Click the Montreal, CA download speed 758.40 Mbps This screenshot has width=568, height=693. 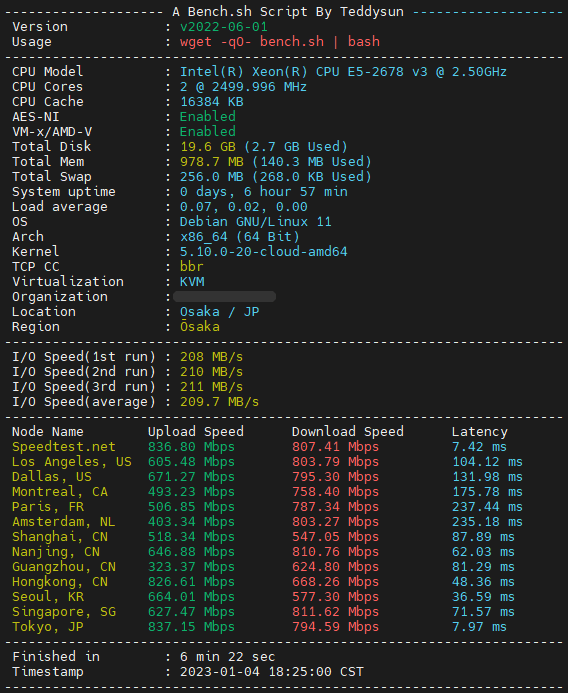(x=335, y=492)
